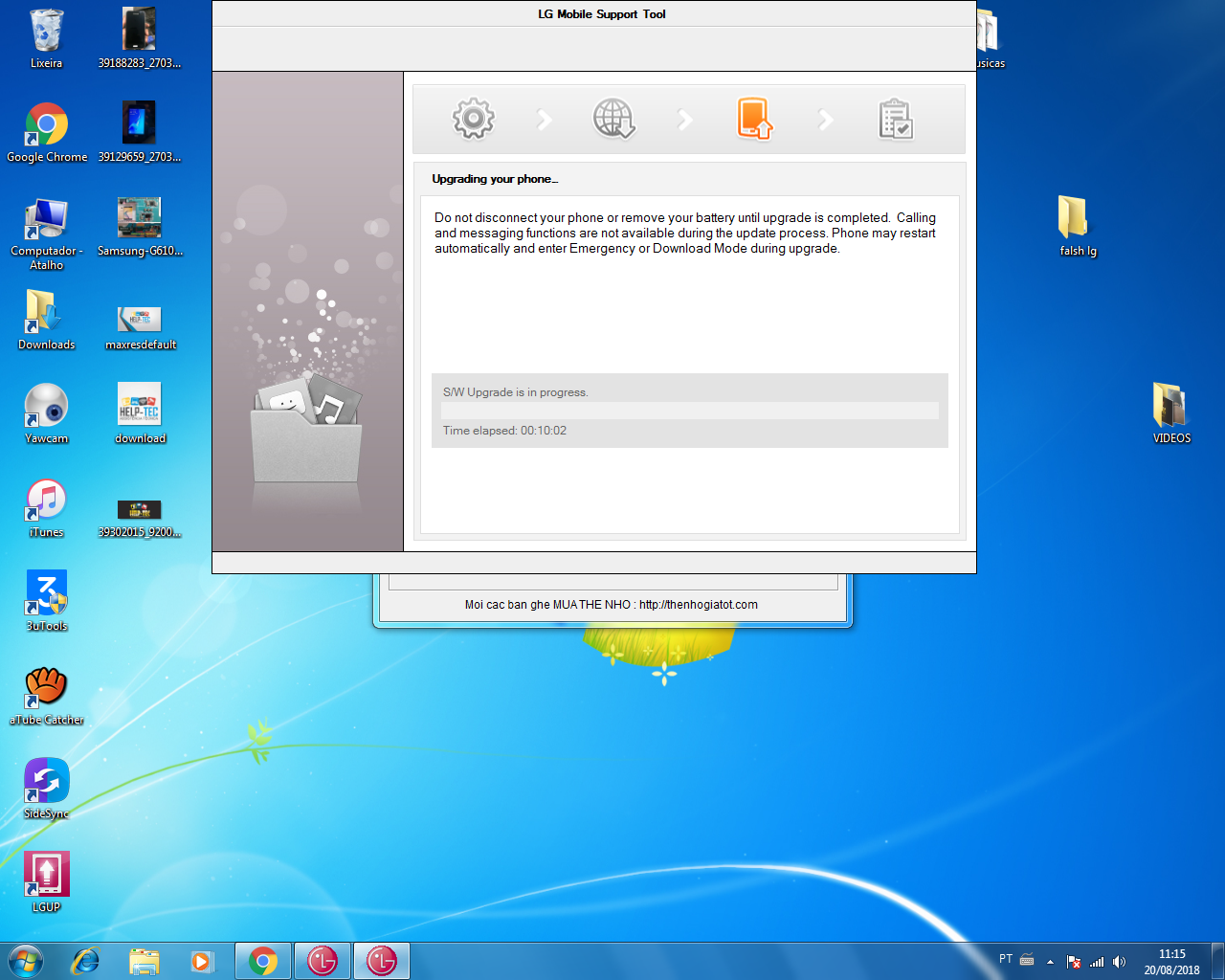
Task: Click the network signal tray icon
Action: tap(1097, 961)
